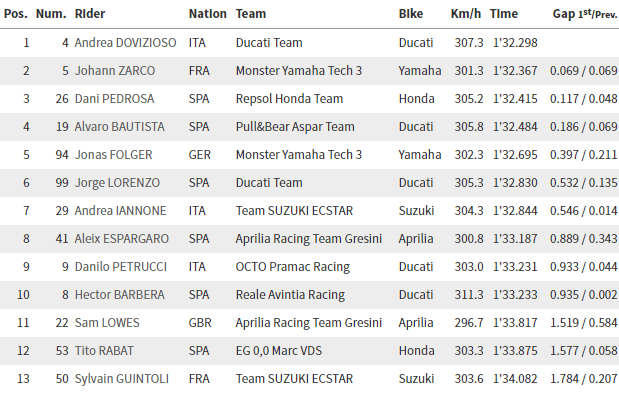Select the Gap 1st/Prev. column header
This screenshot has height=393, width=619.
pyautogui.click(x=585, y=14)
